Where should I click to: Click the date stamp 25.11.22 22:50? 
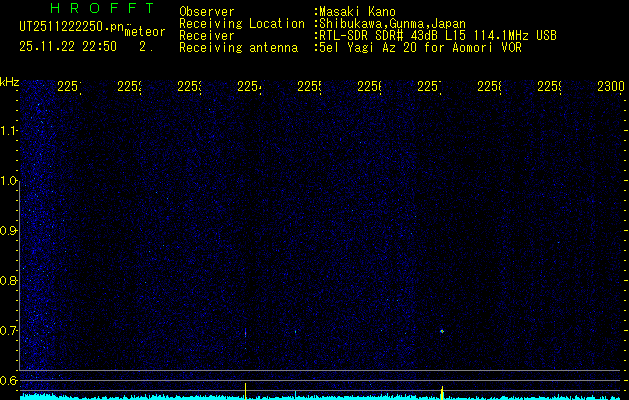pyautogui.click(x=68, y=47)
